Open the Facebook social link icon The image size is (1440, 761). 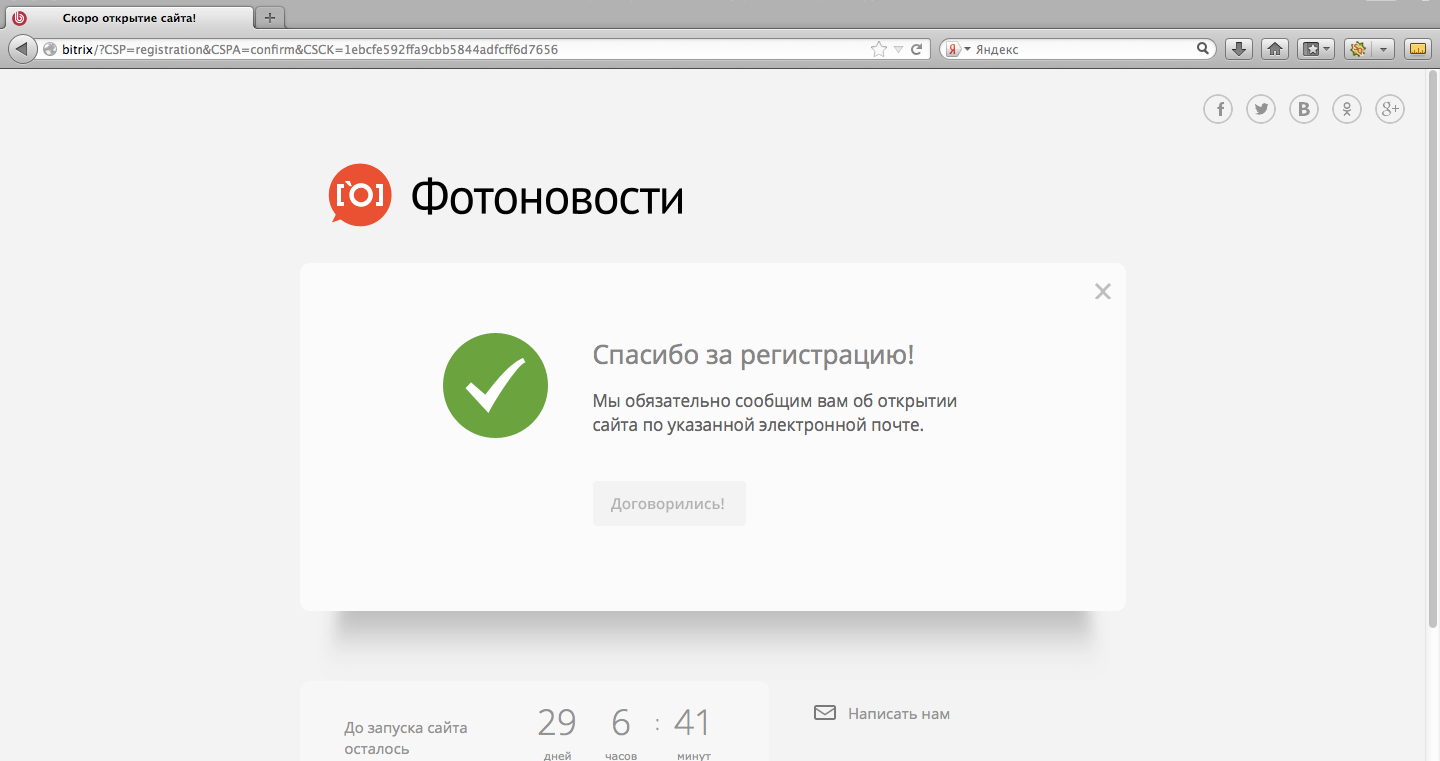1217,109
